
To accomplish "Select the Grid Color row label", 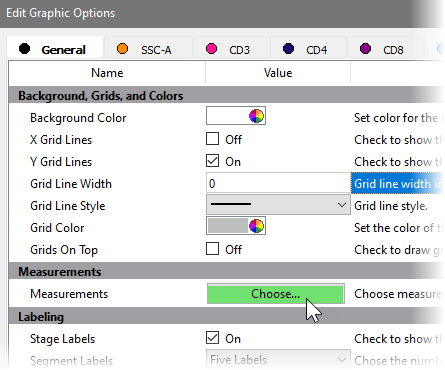I will (x=57, y=228).
